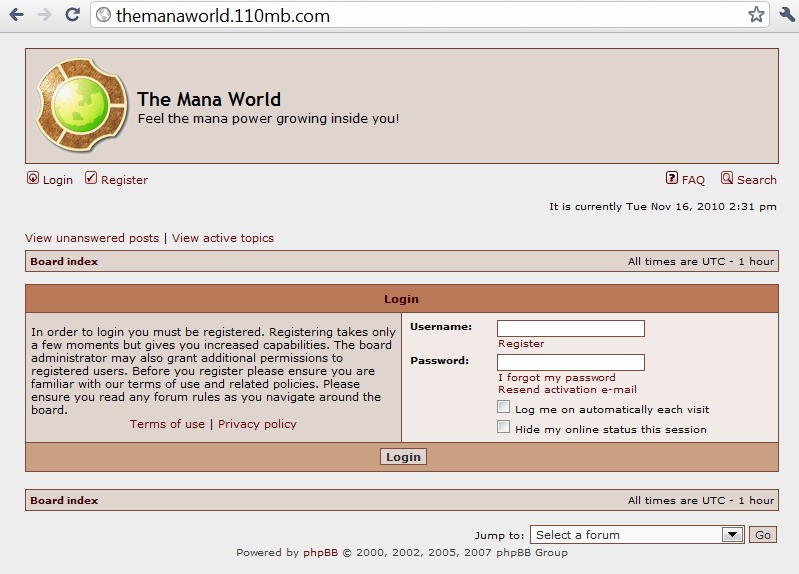The width and height of the screenshot is (799, 574).
Task: Click I forgot my password link
Action: coord(556,378)
